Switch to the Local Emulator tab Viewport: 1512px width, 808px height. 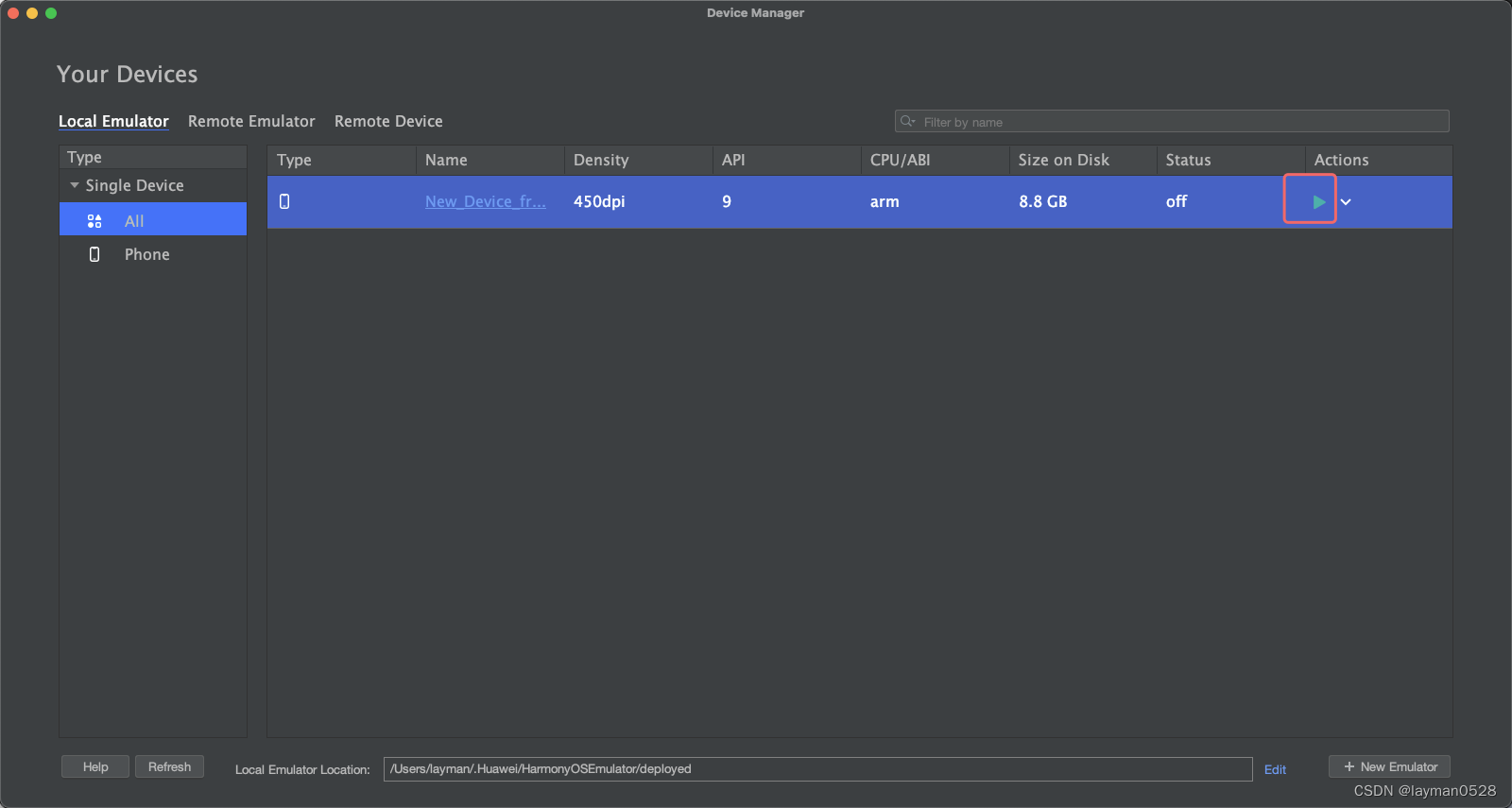113,121
